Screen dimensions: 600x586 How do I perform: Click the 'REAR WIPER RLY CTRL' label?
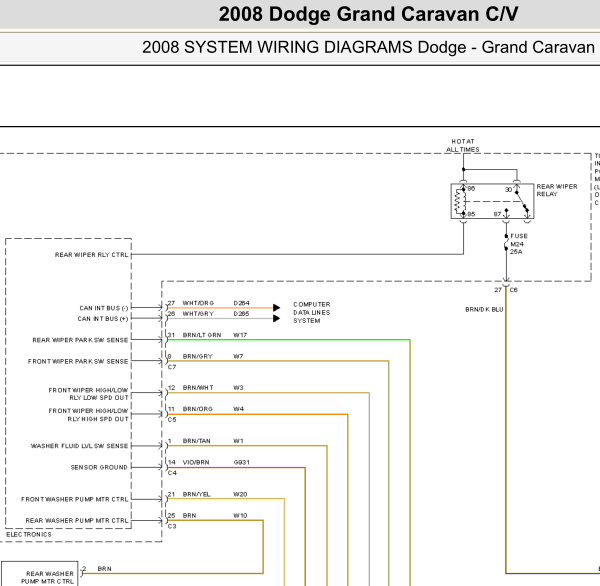point(91,255)
